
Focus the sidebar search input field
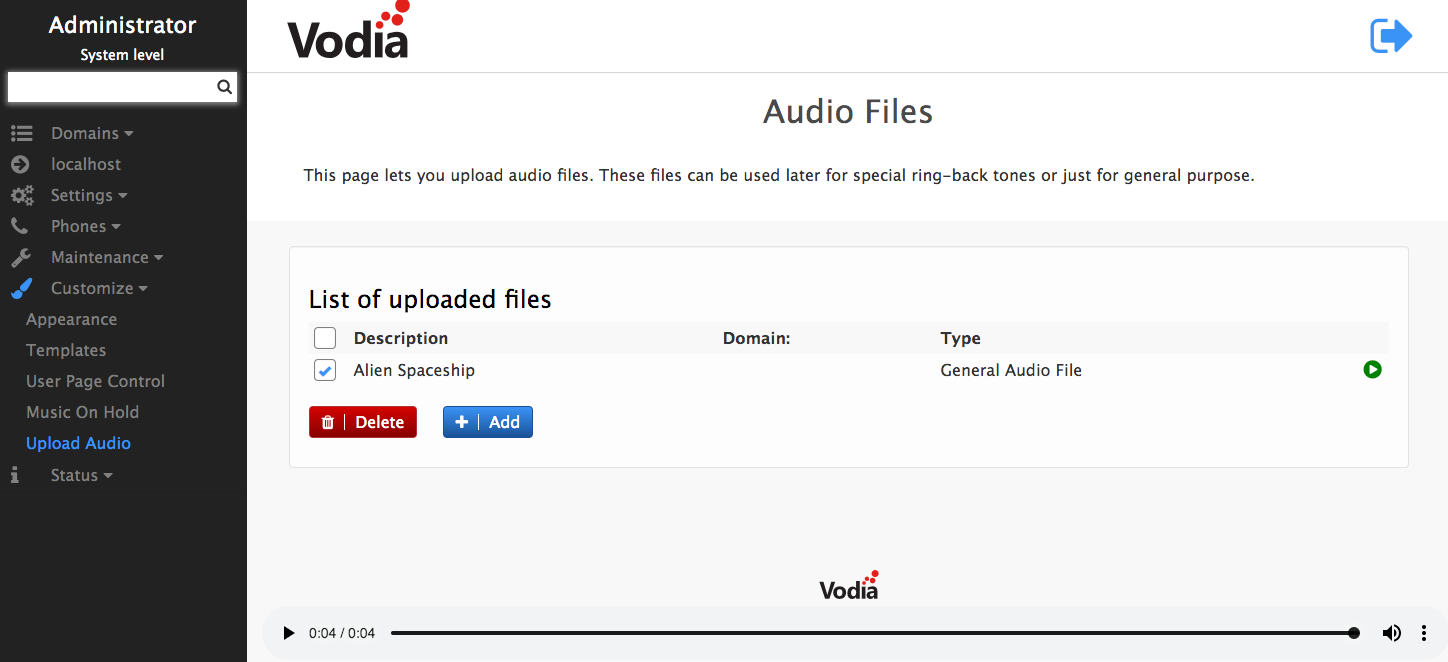point(110,87)
